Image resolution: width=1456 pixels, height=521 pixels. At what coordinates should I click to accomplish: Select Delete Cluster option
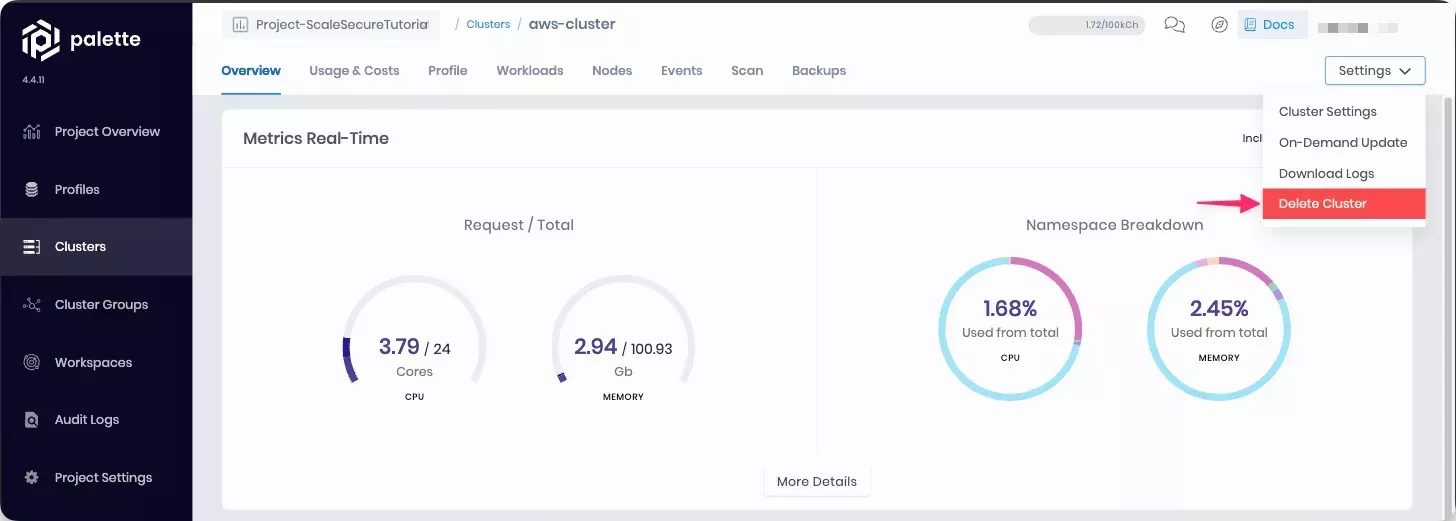[1344, 204]
